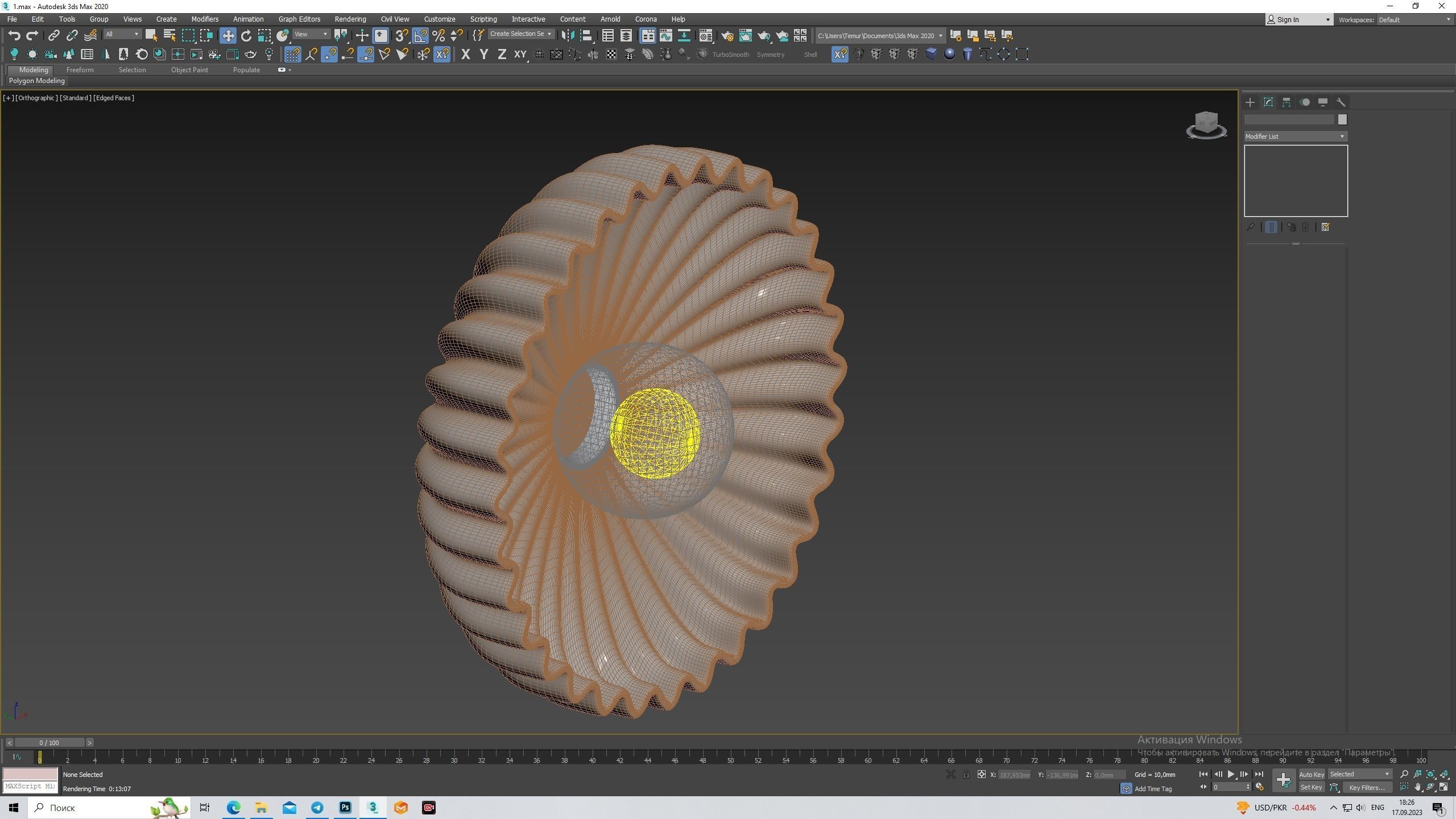Toggle the Pin Stack button
The image size is (1456, 819).
[x=1251, y=227]
